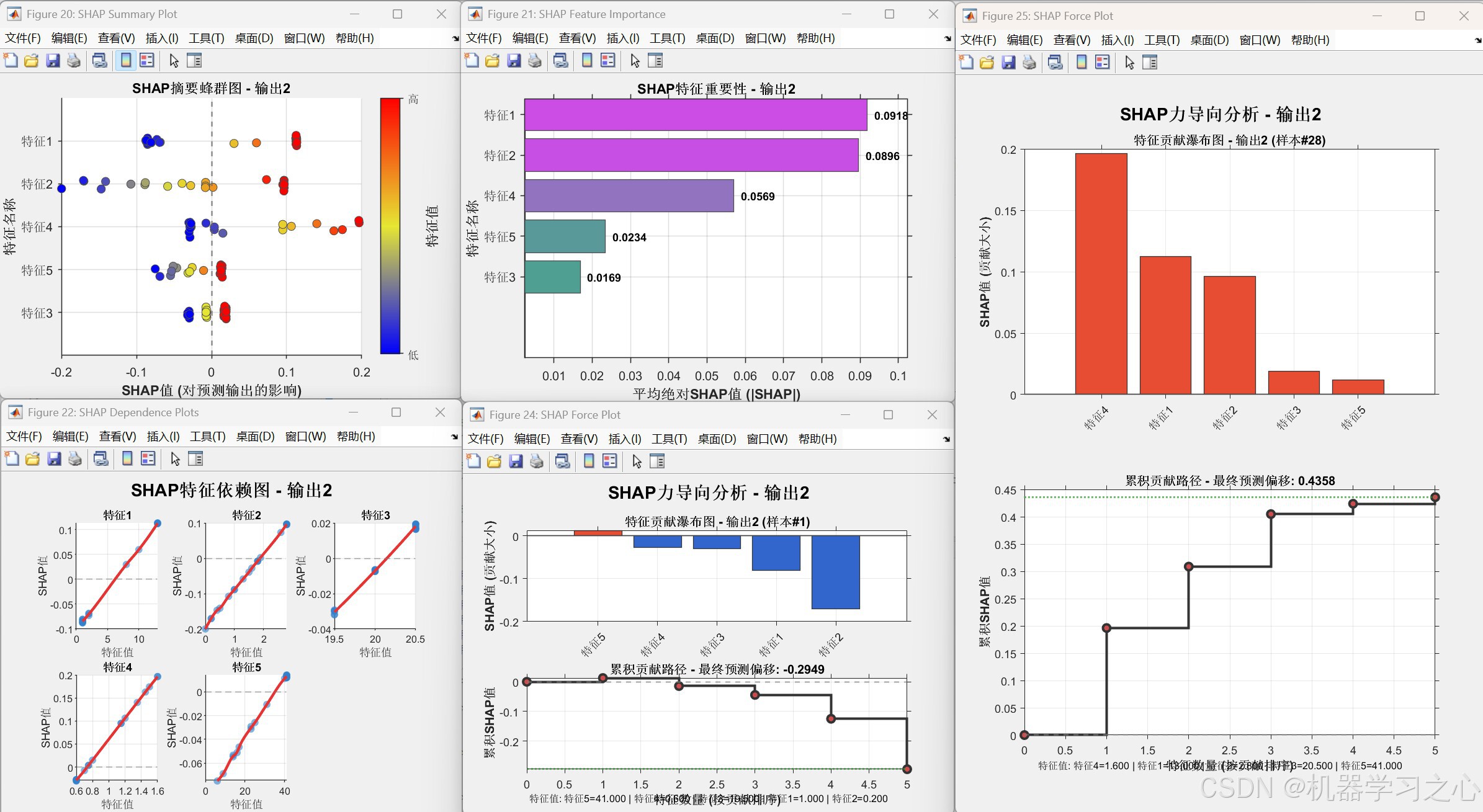Open 插入(I) menu in Figure 22
This screenshot has width=1483, height=812.
point(163,437)
